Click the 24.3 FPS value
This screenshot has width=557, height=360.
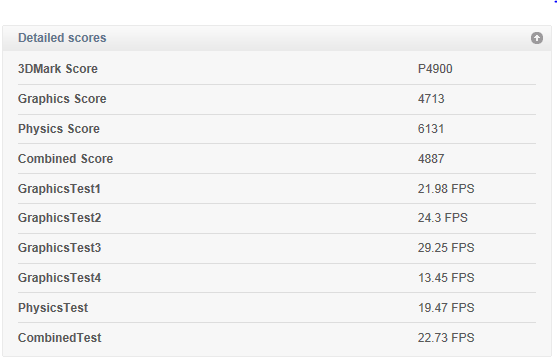443,218
